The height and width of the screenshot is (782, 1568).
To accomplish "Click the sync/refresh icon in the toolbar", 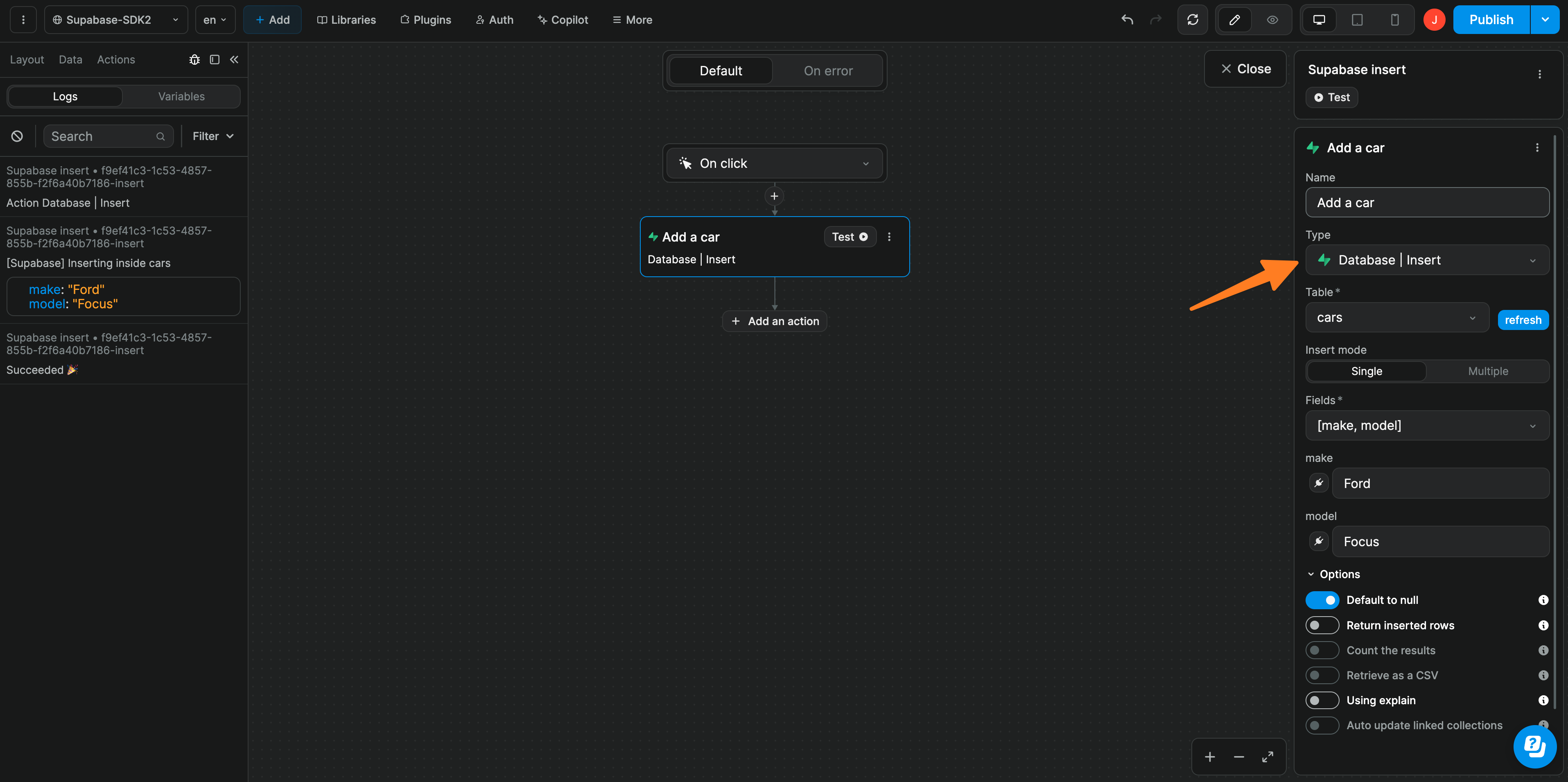I will pyautogui.click(x=1193, y=20).
